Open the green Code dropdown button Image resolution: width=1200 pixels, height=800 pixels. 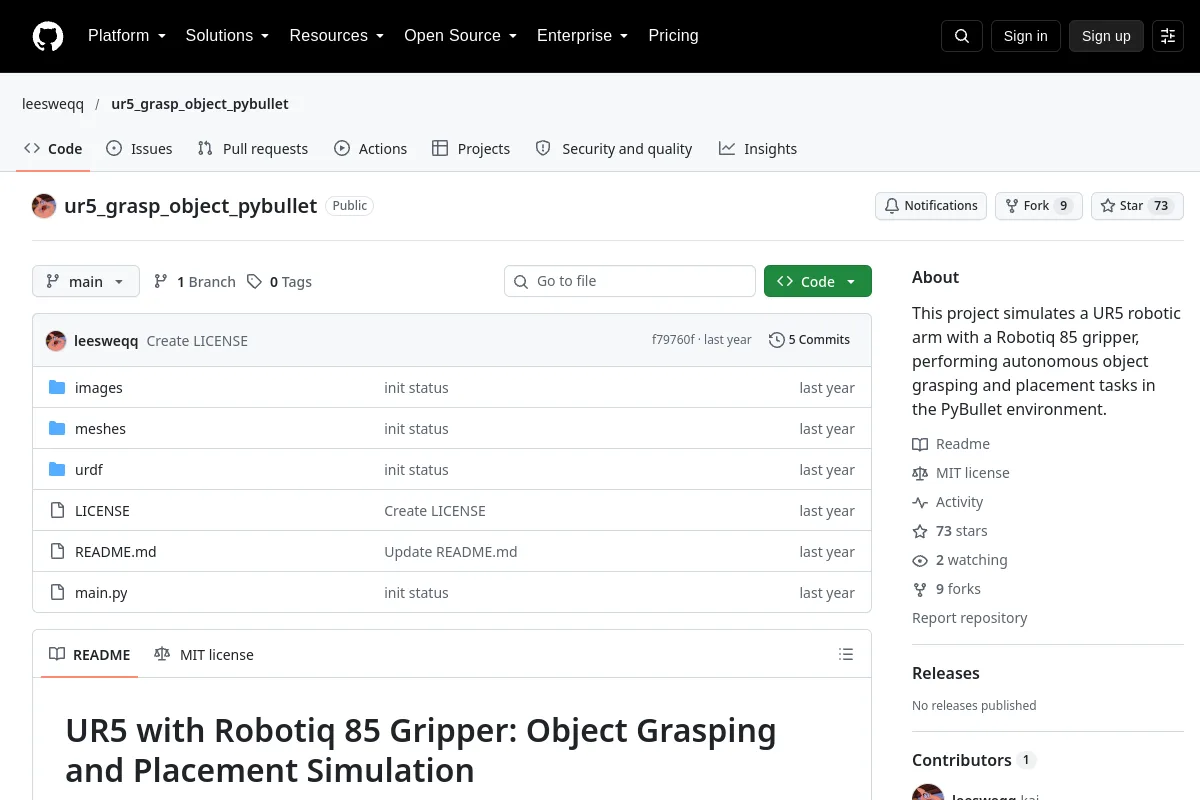[818, 282]
